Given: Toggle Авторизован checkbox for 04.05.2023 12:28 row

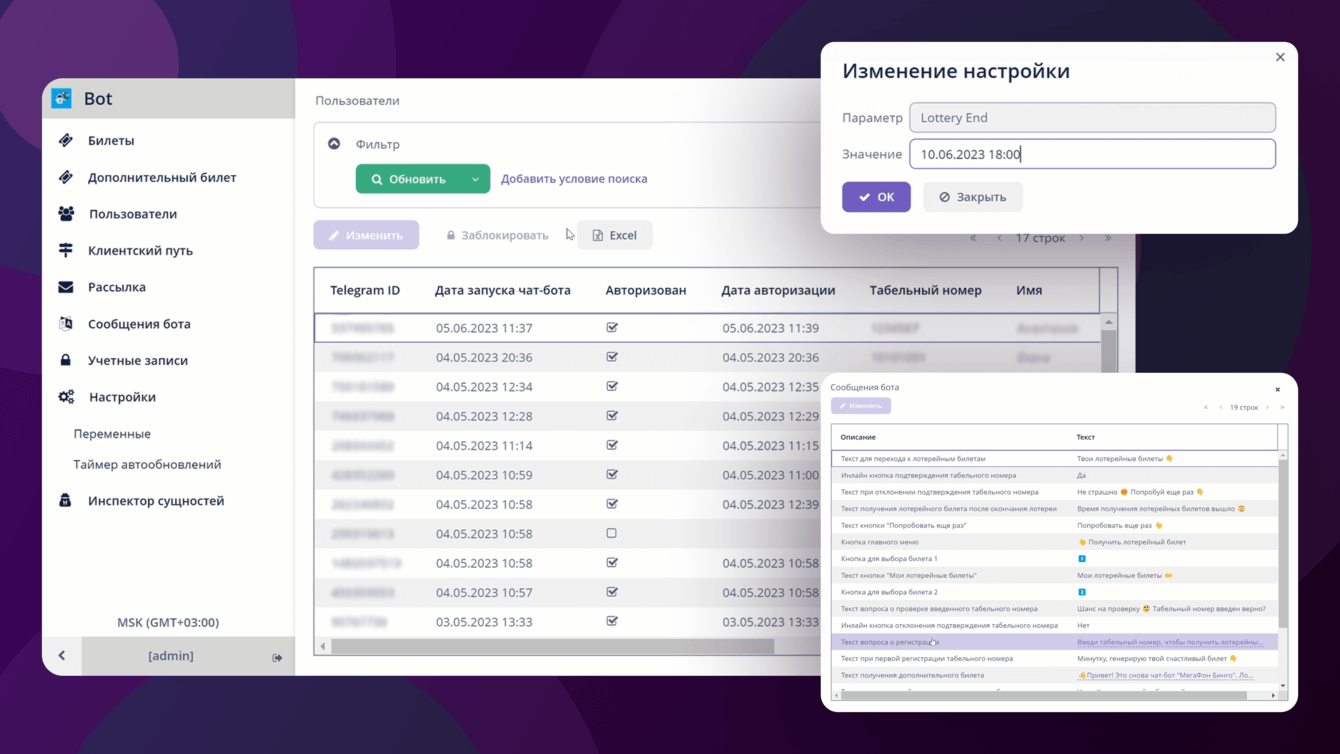Looking at the screenshot, I should pyautogui.click(x=612, y=415).
